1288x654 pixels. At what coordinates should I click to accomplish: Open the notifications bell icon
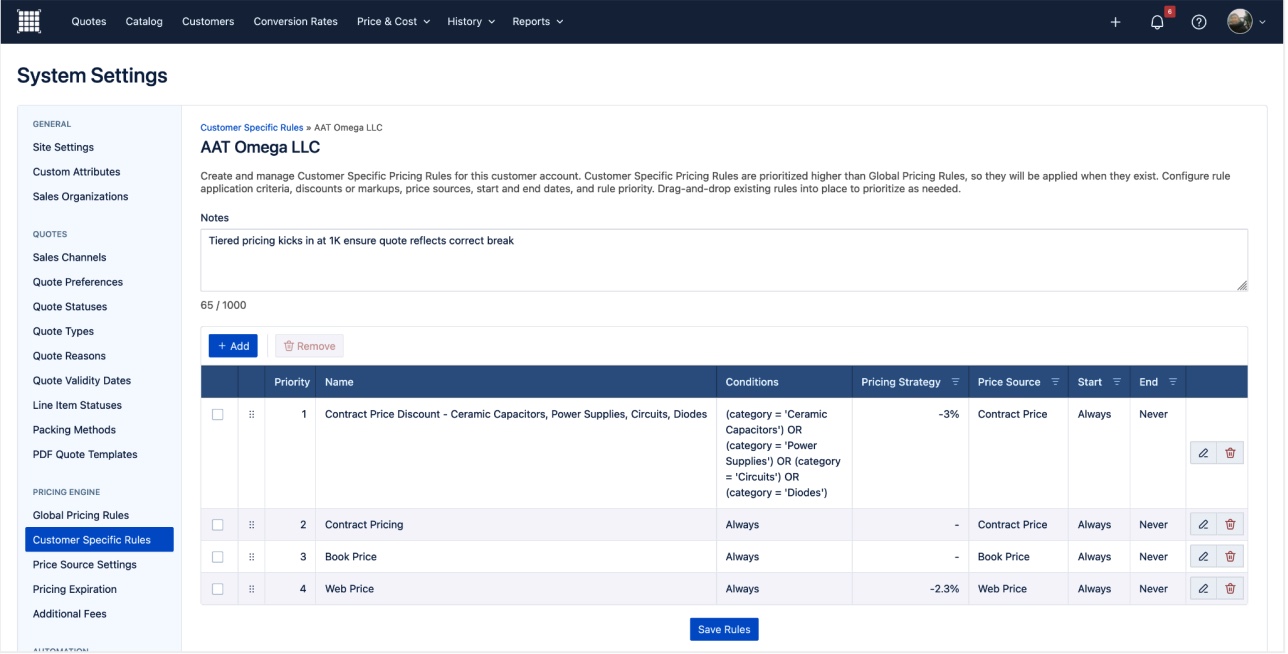click(x=1158, y=22)
